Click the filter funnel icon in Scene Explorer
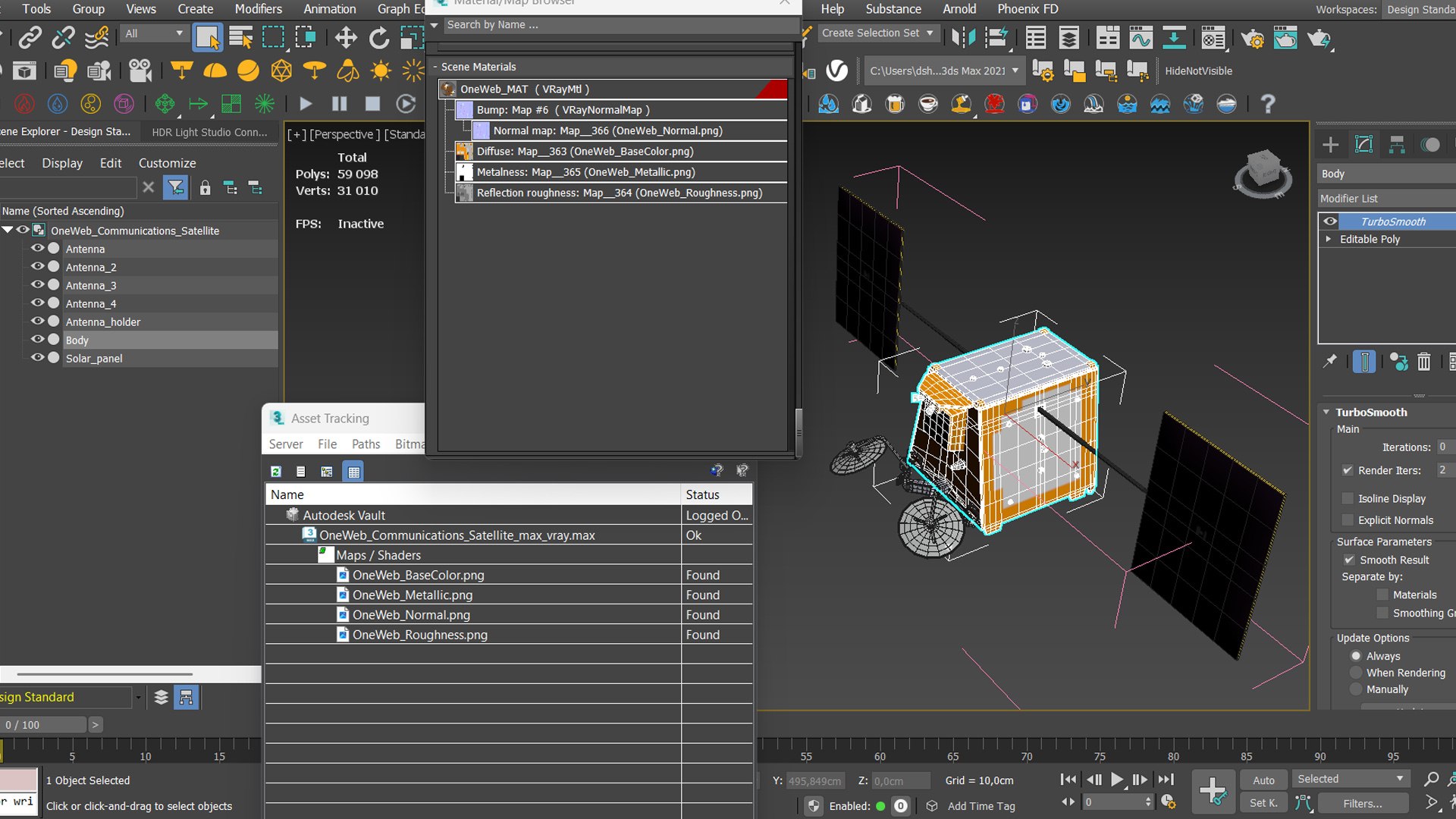The image size is (1456, 819). point(176,187)
